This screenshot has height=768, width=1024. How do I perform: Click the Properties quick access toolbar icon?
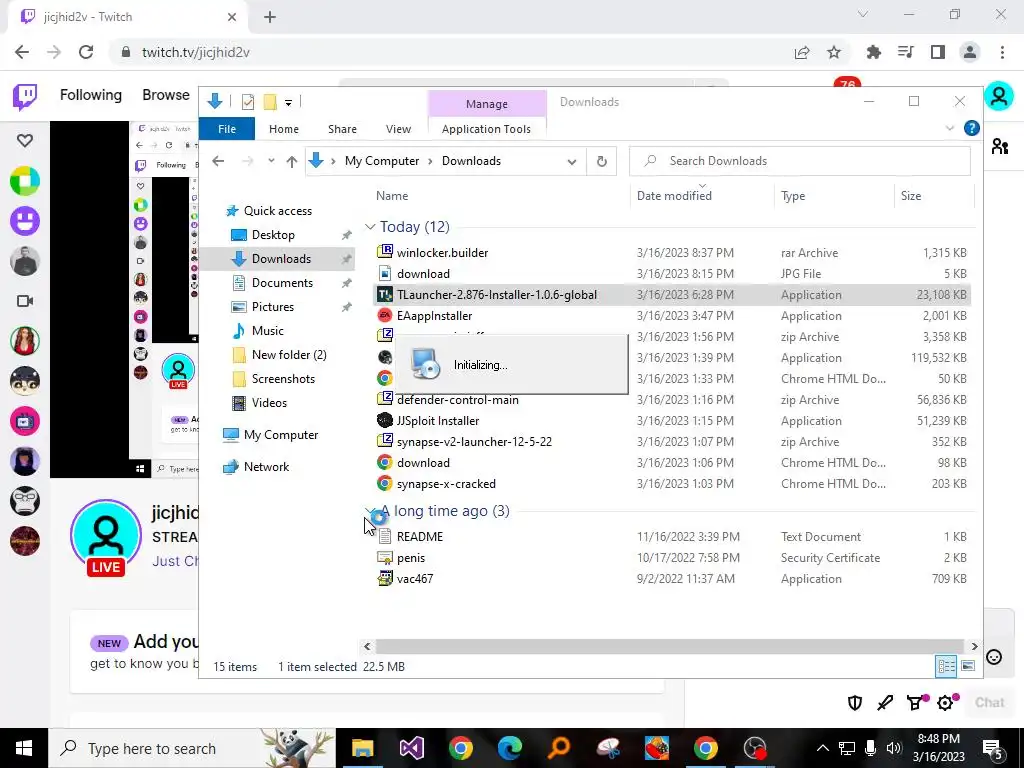coord(248,102)
